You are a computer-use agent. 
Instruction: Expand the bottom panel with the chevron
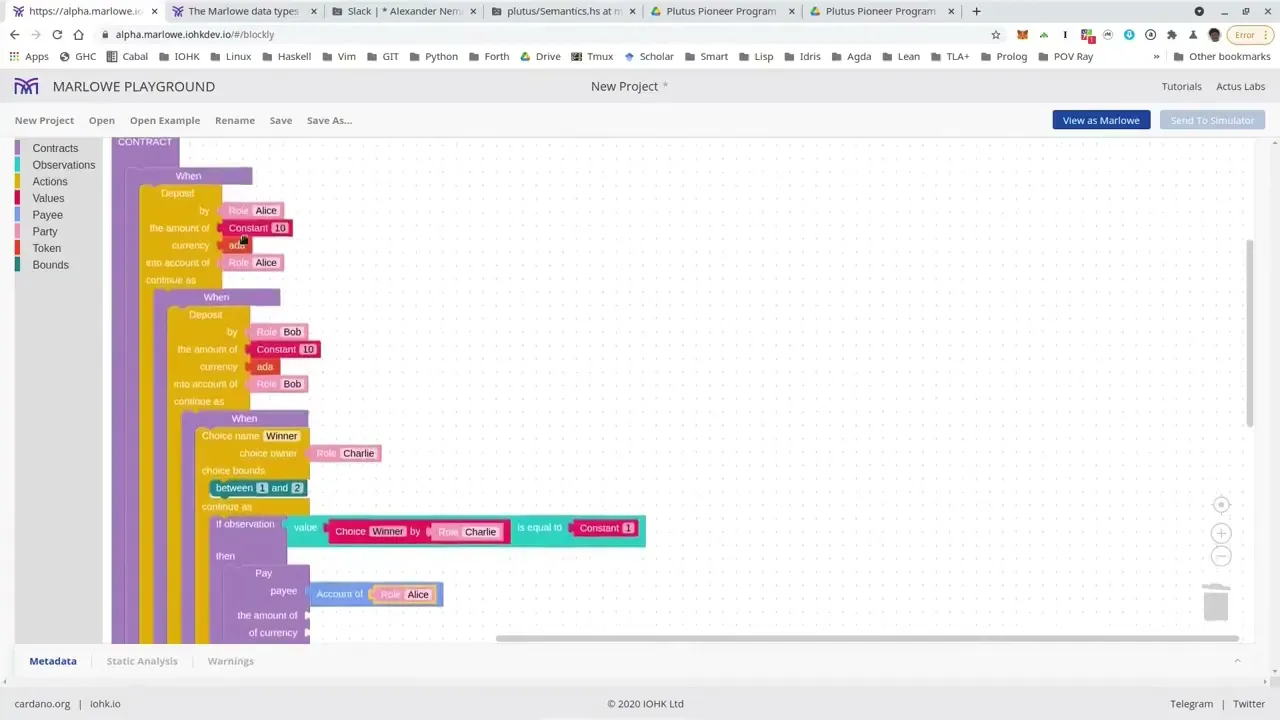(1237, 661)
